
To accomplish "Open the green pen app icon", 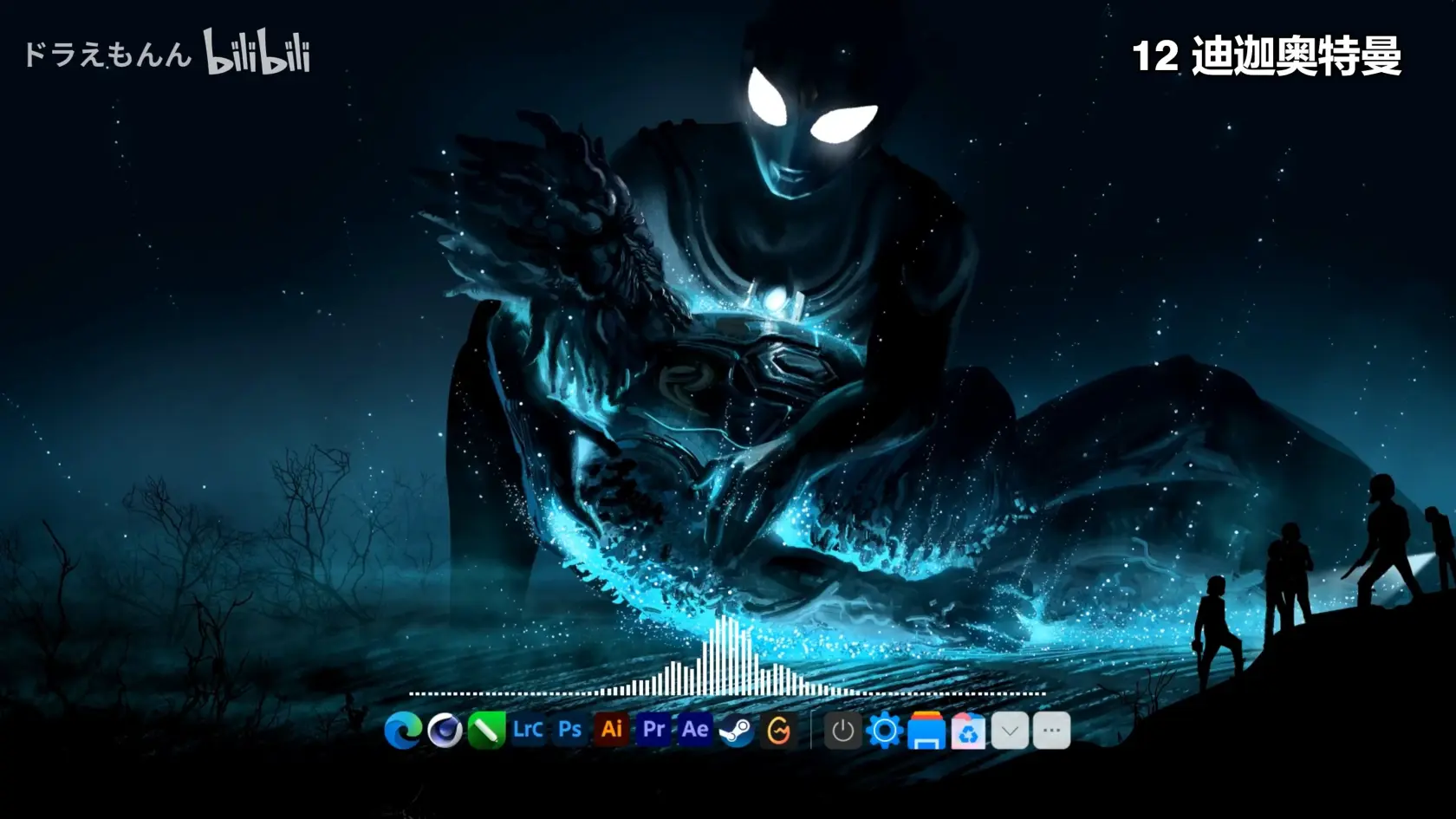I will tap(486, 731).
